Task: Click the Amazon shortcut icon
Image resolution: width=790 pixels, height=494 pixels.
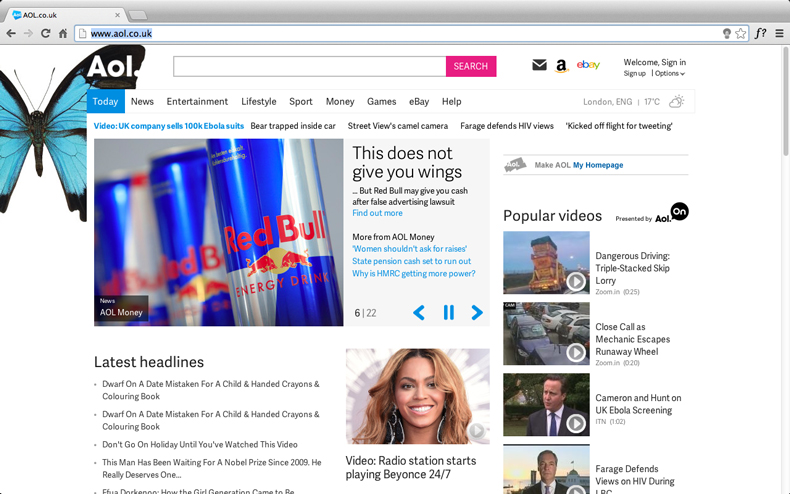Action: coord(562,66)
